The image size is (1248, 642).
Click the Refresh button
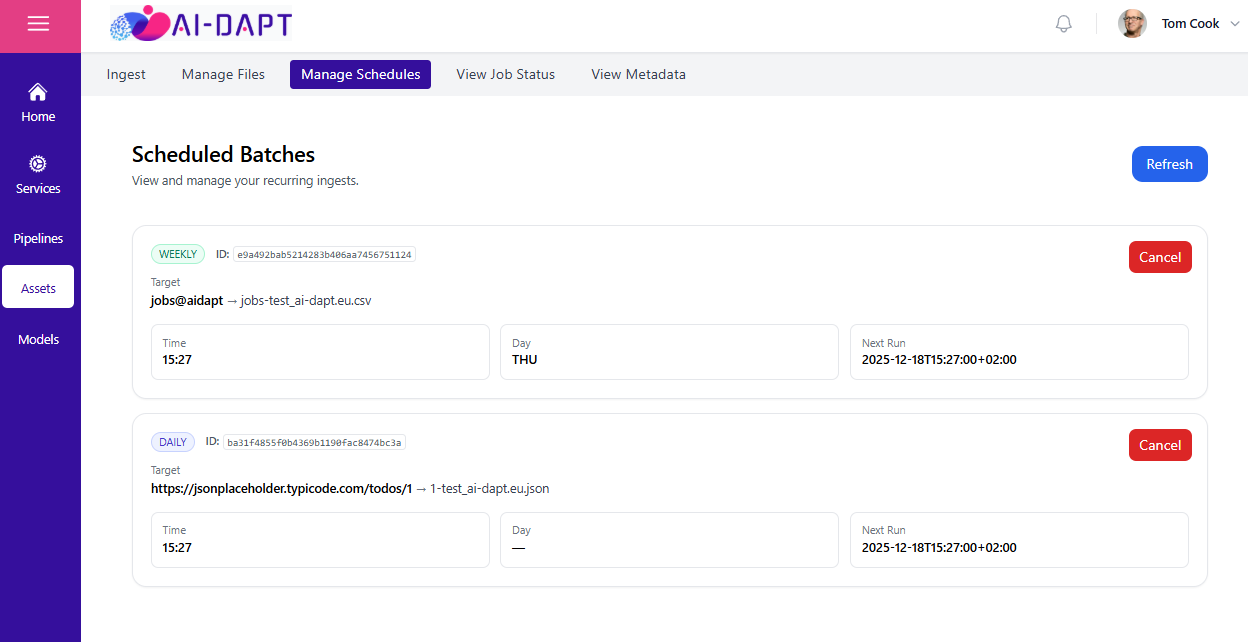point(1169,164)
